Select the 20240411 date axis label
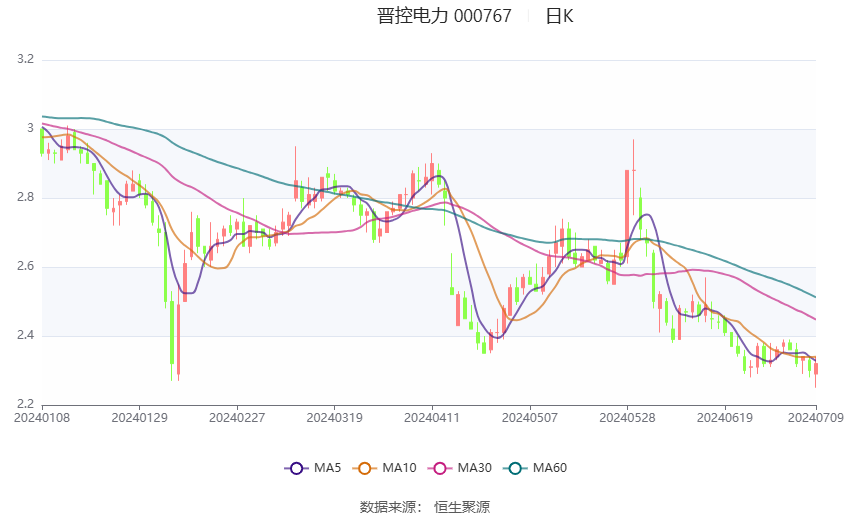This screenshot has height=517, width=850. tap(432, 418)
